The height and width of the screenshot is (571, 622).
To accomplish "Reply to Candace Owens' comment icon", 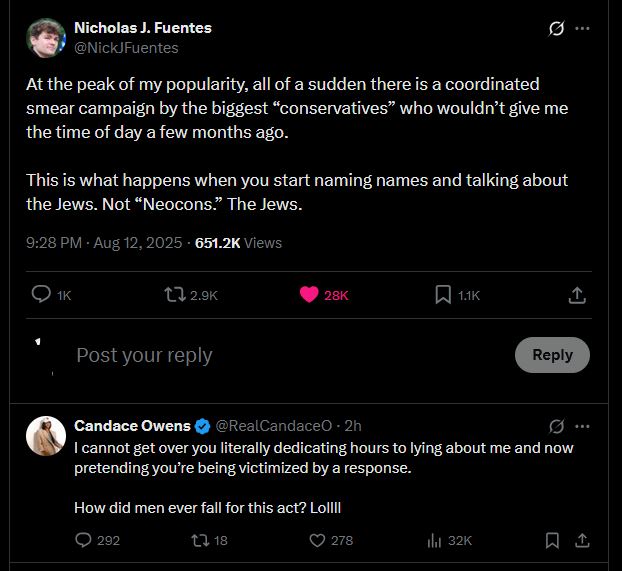I will [84, 540].
